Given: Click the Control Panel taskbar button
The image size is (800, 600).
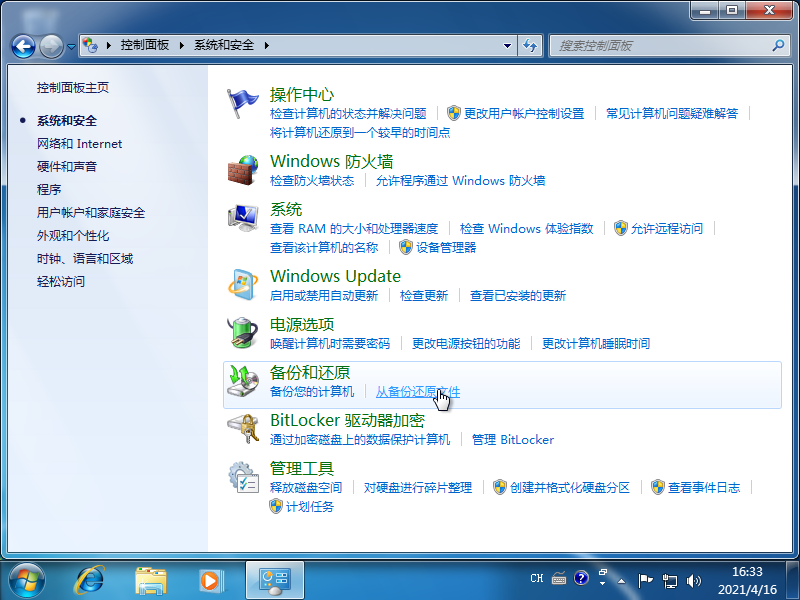Looking at the screenshot, I should 274,580.
